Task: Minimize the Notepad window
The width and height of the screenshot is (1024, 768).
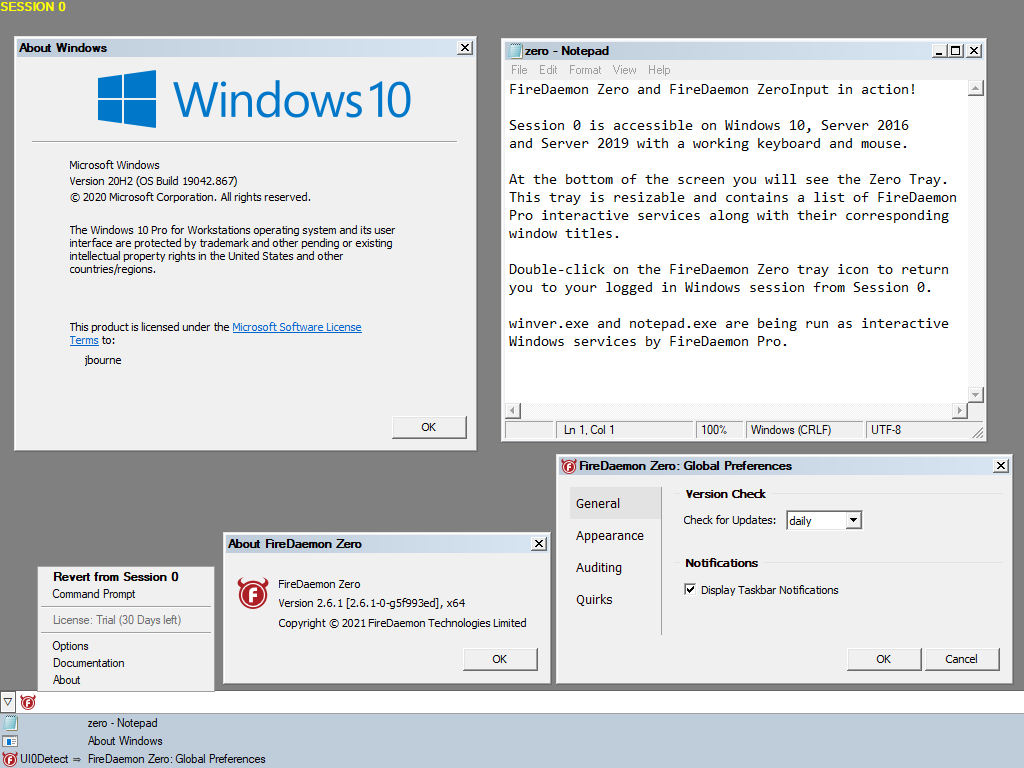Action: click(x=940, y=51)
